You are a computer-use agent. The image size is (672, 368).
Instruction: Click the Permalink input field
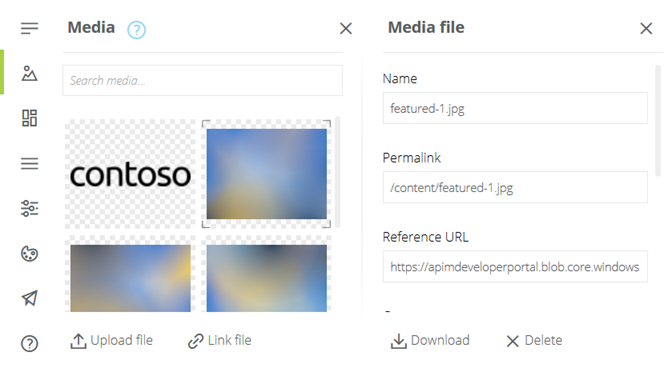(x=515, y=188)
